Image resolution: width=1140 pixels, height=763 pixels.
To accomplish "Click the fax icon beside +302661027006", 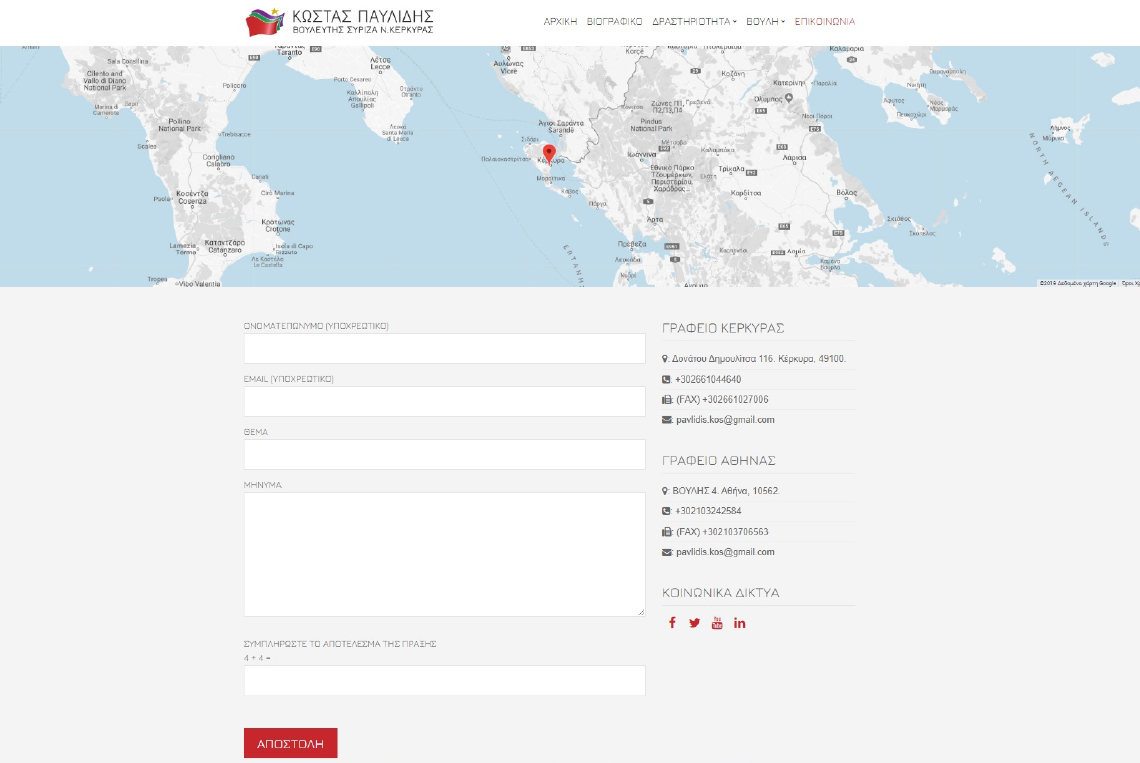I will click(x=667, y=399).
